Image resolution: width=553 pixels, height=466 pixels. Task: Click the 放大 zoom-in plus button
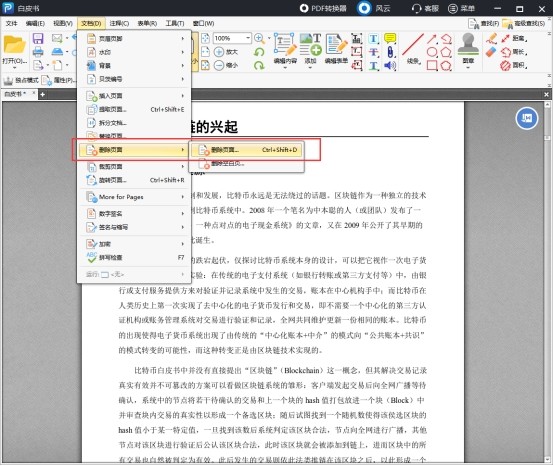[x=225, y=52]
